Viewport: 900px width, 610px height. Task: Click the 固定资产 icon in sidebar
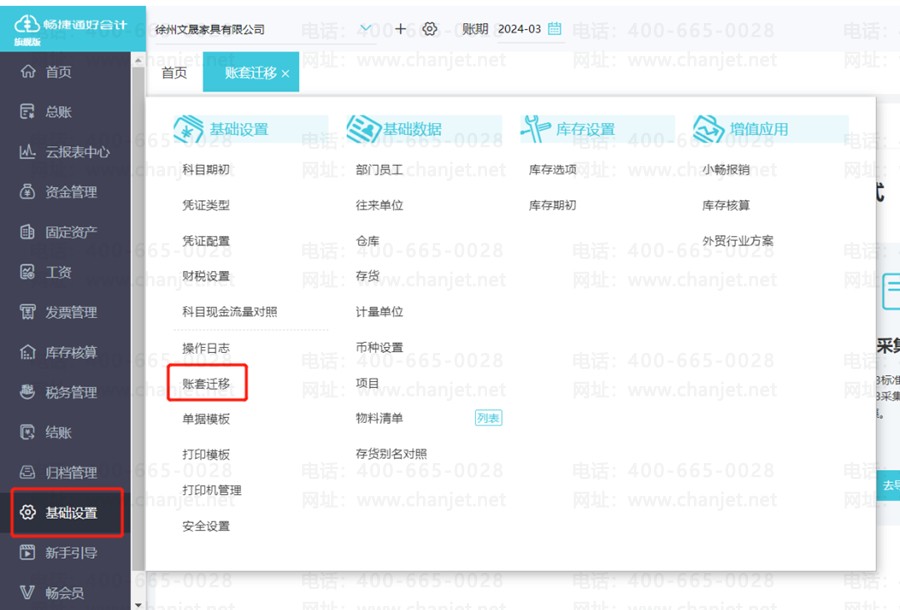tap(28, 232)
